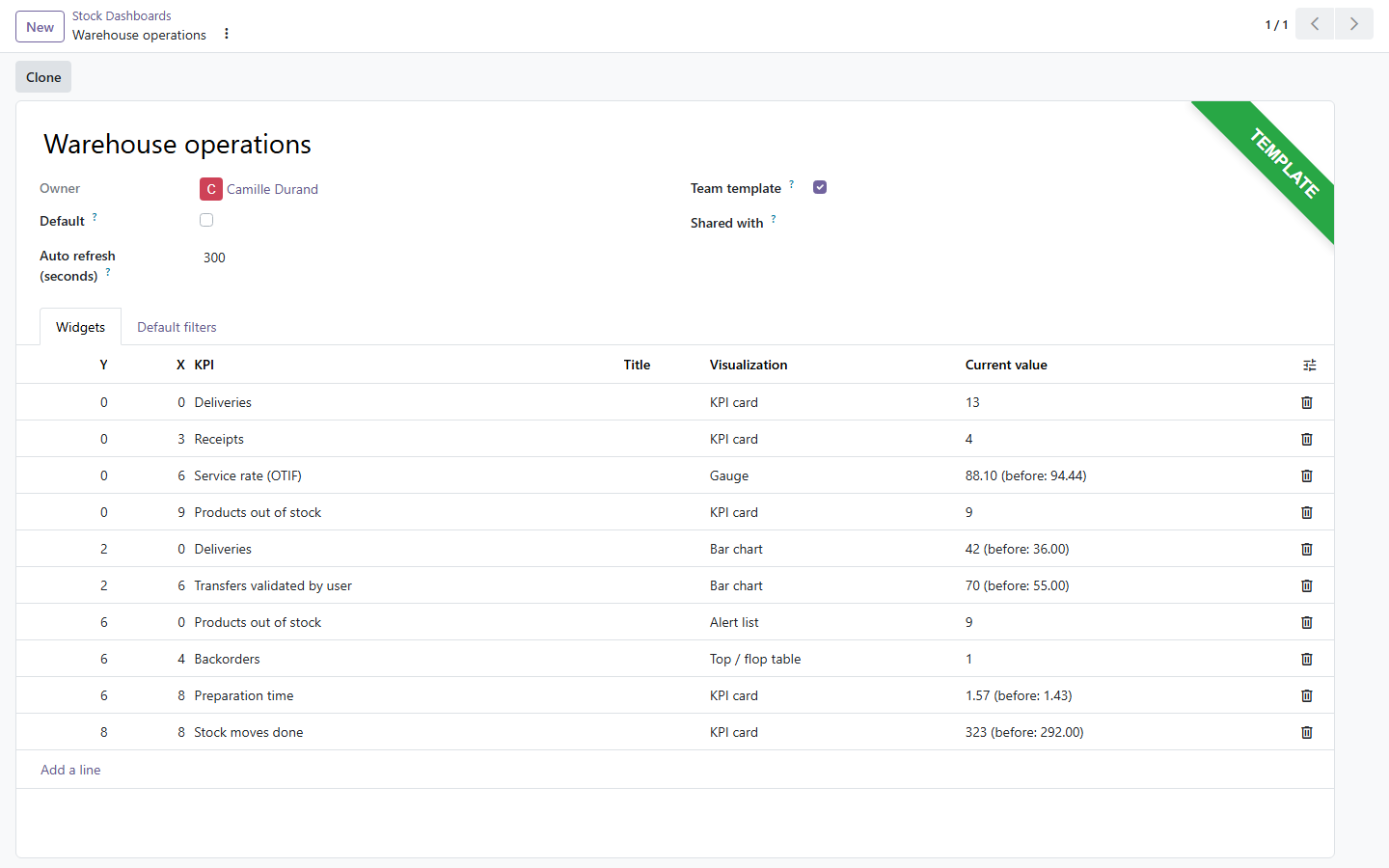Delete the Stock moves done row
1389x868 pixels.
click(x=1307, y=732)
